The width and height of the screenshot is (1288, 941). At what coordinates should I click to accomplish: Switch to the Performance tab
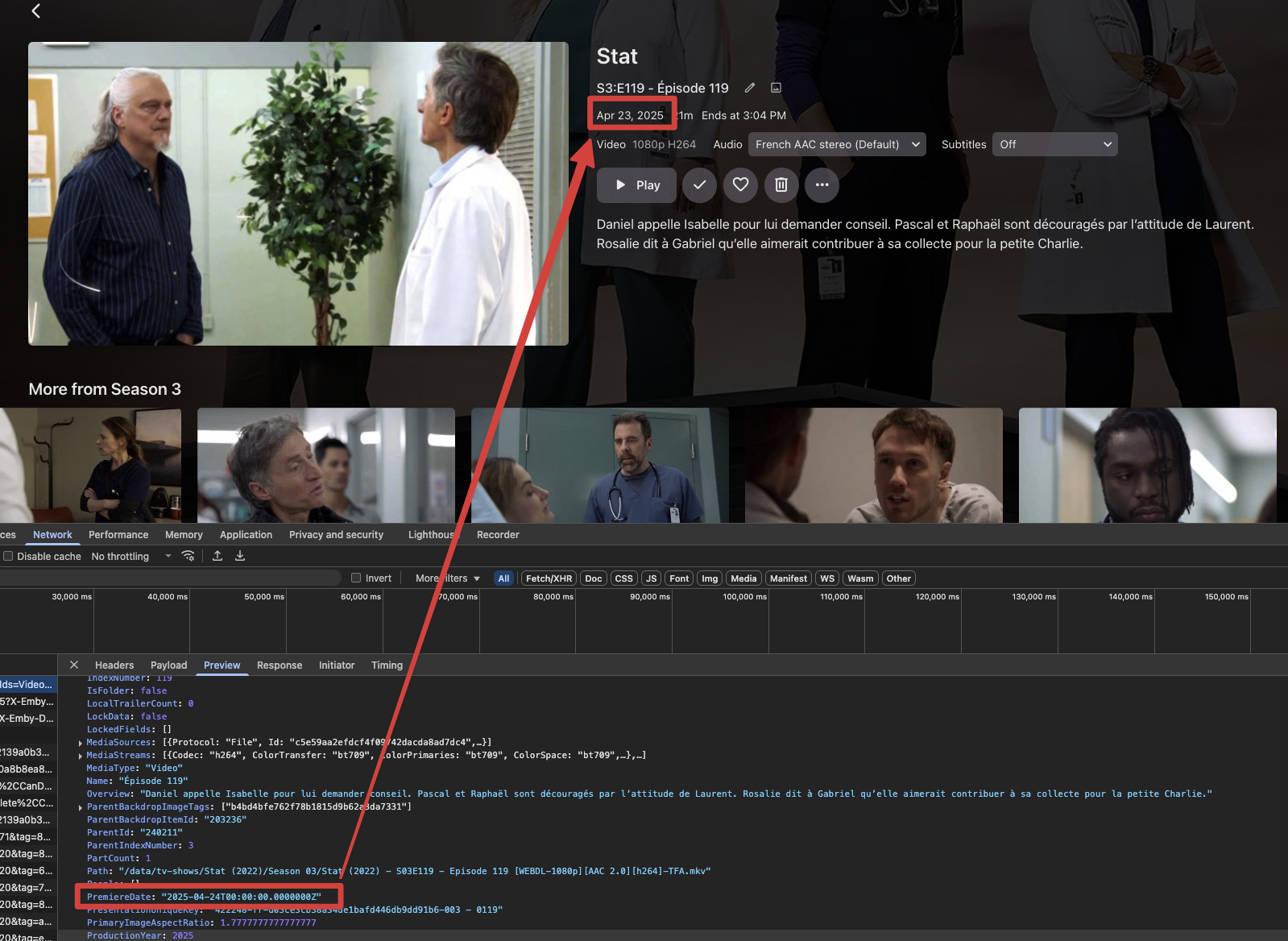coord(118,534)
